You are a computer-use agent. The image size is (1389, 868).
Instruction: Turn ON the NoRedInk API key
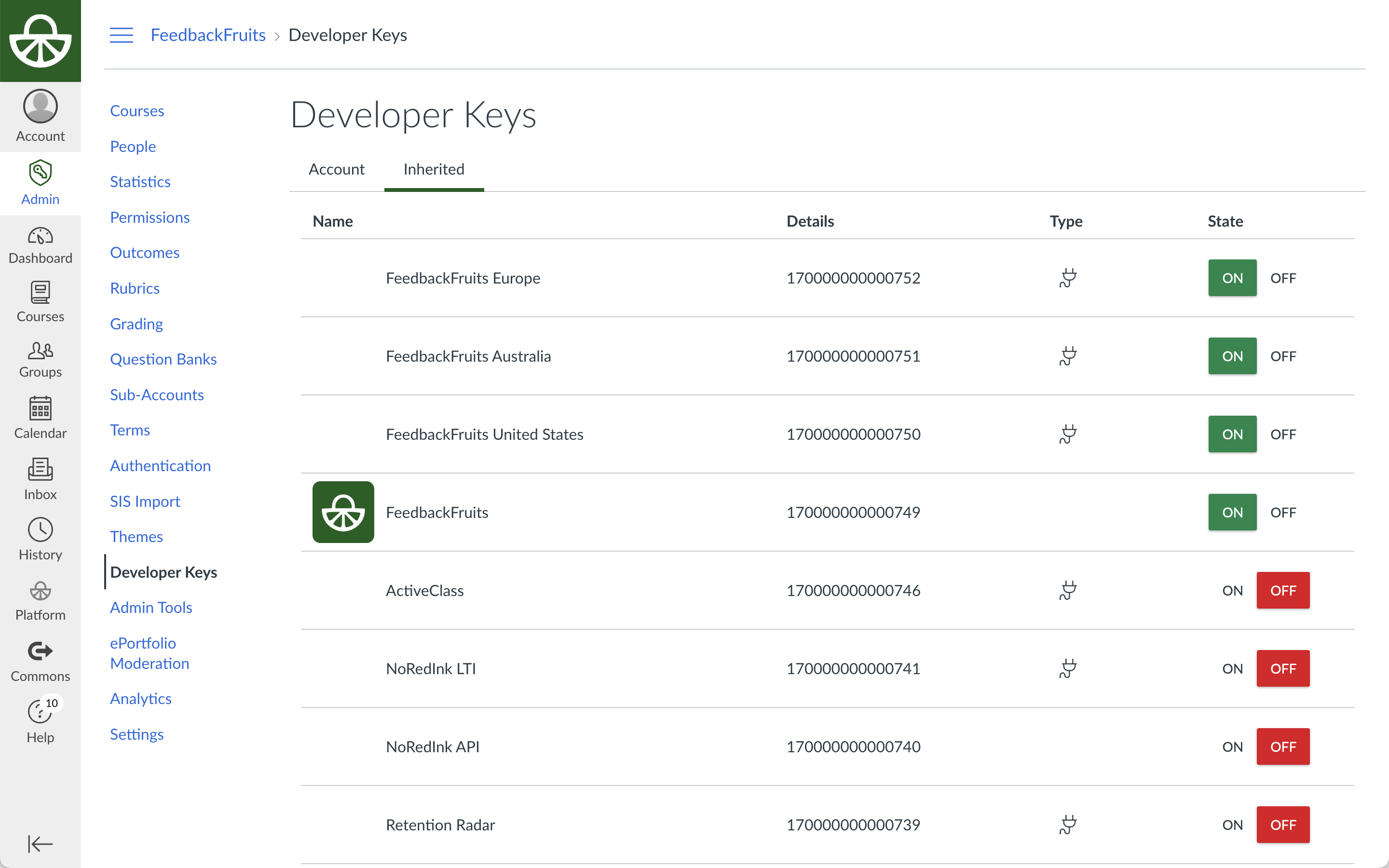[1232, 746]
